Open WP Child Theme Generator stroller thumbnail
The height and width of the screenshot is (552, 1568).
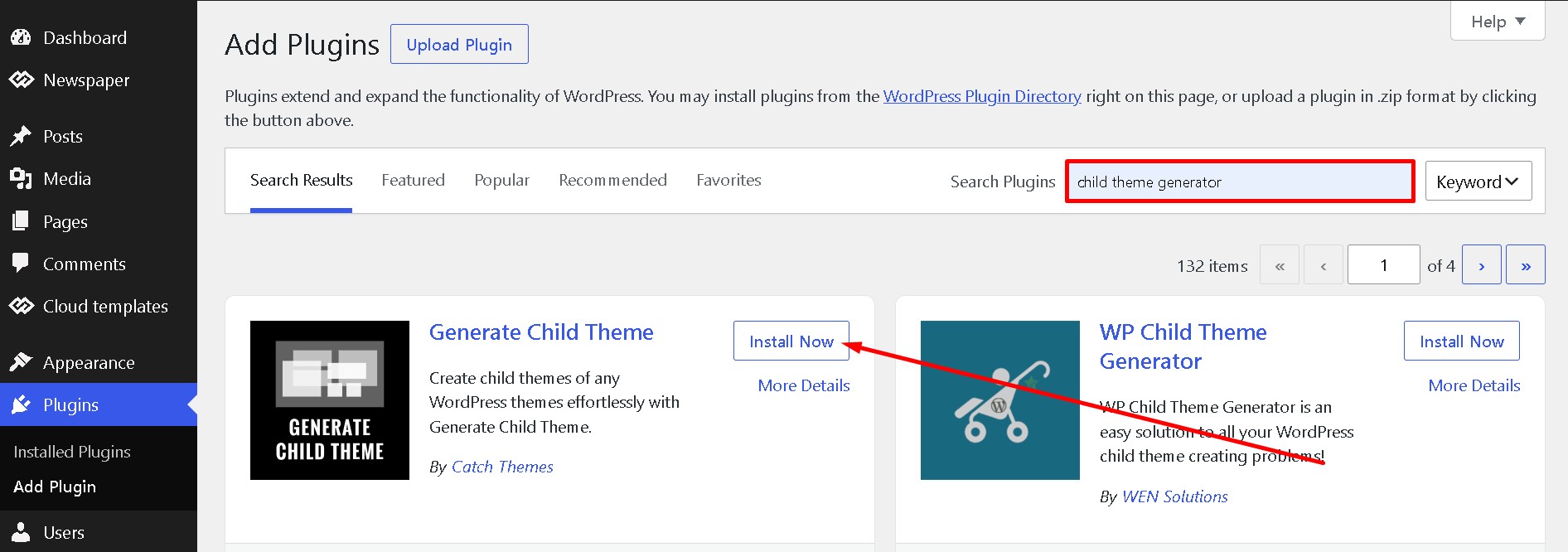1000,400
